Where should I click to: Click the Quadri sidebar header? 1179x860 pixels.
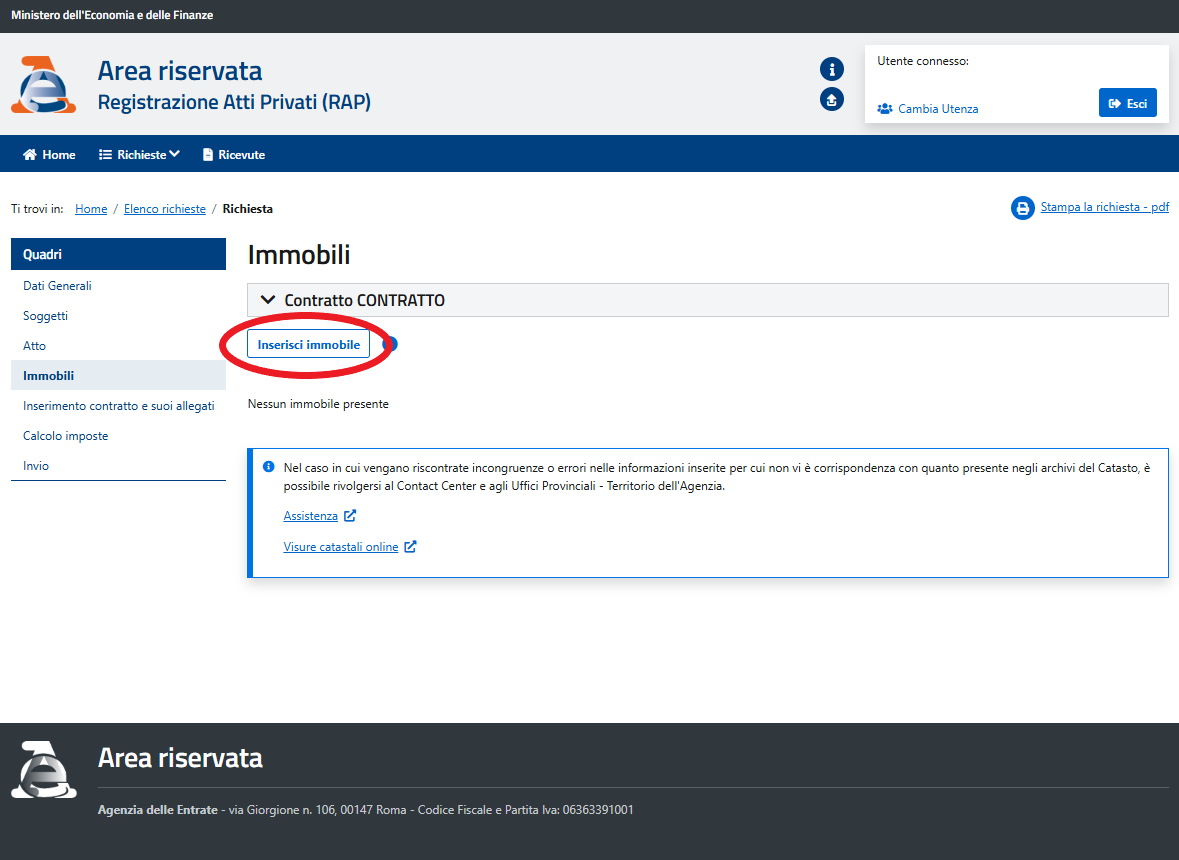[x=118, y=254]
